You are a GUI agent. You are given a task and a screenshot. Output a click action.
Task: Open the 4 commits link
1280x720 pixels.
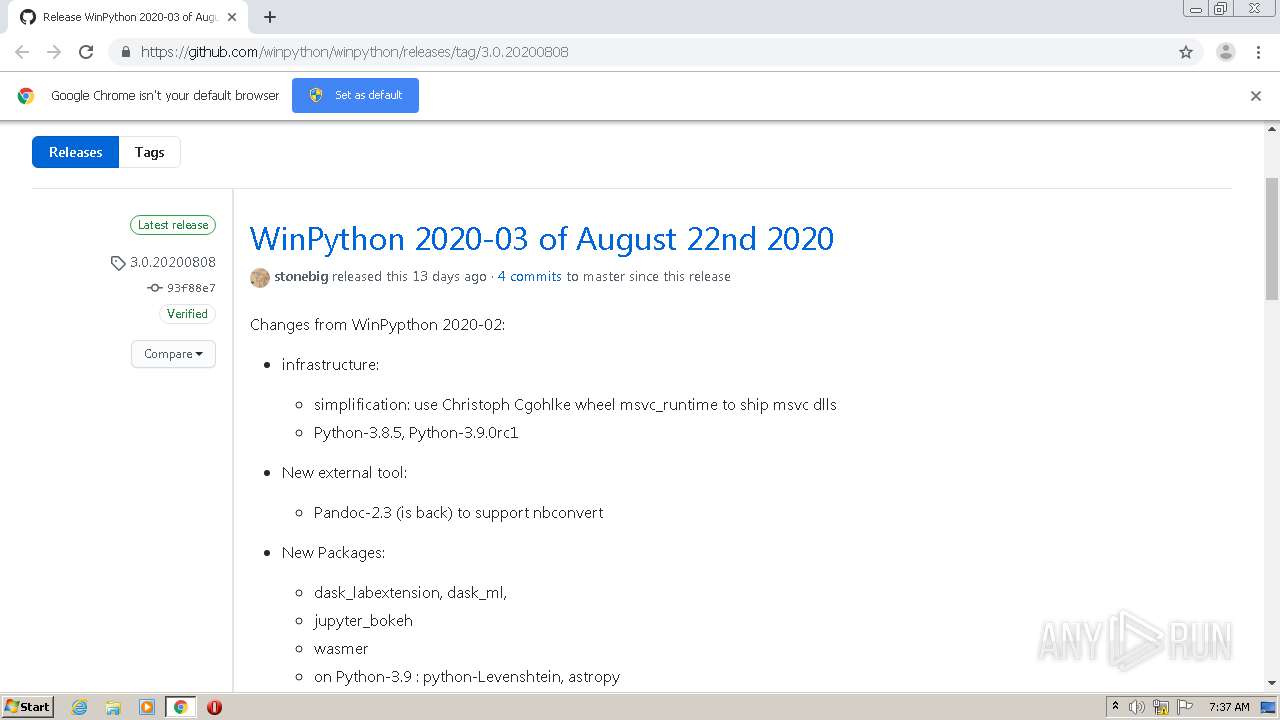point(529,276)
